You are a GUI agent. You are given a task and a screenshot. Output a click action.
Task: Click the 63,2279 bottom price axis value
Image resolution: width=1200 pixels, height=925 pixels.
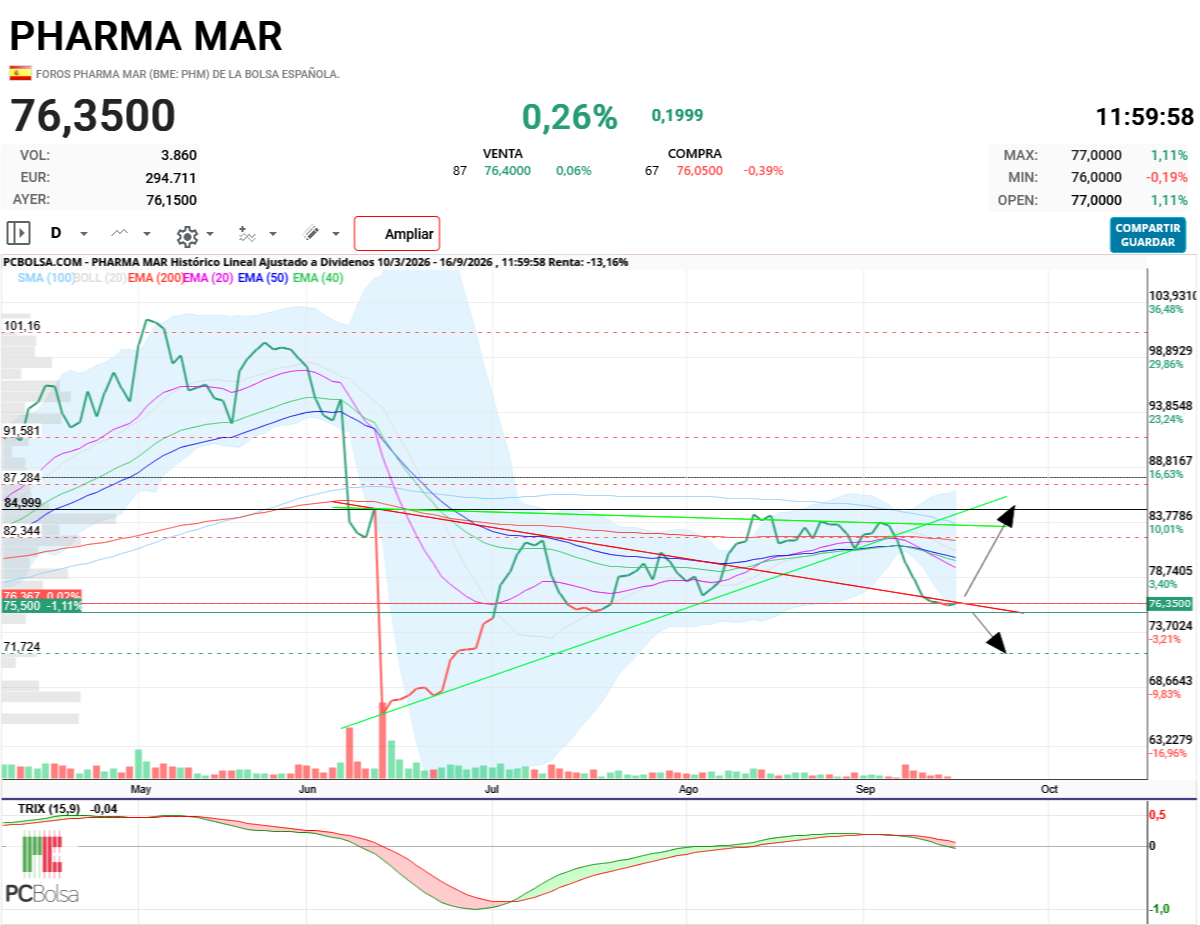[x=1171, y=740]
